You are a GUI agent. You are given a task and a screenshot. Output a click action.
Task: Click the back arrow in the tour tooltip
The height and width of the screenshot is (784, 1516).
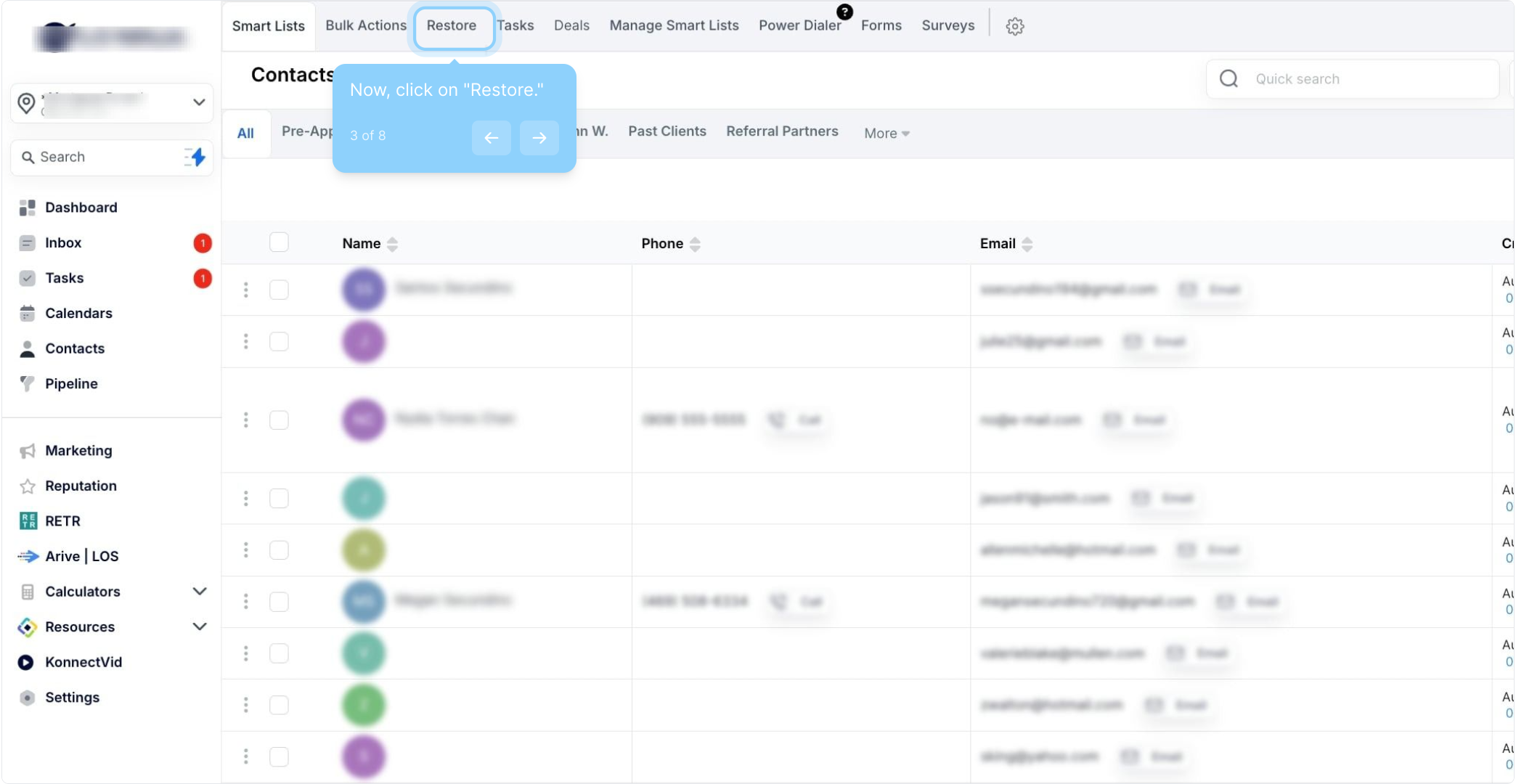pyautogui.click(x=491, y=138)
